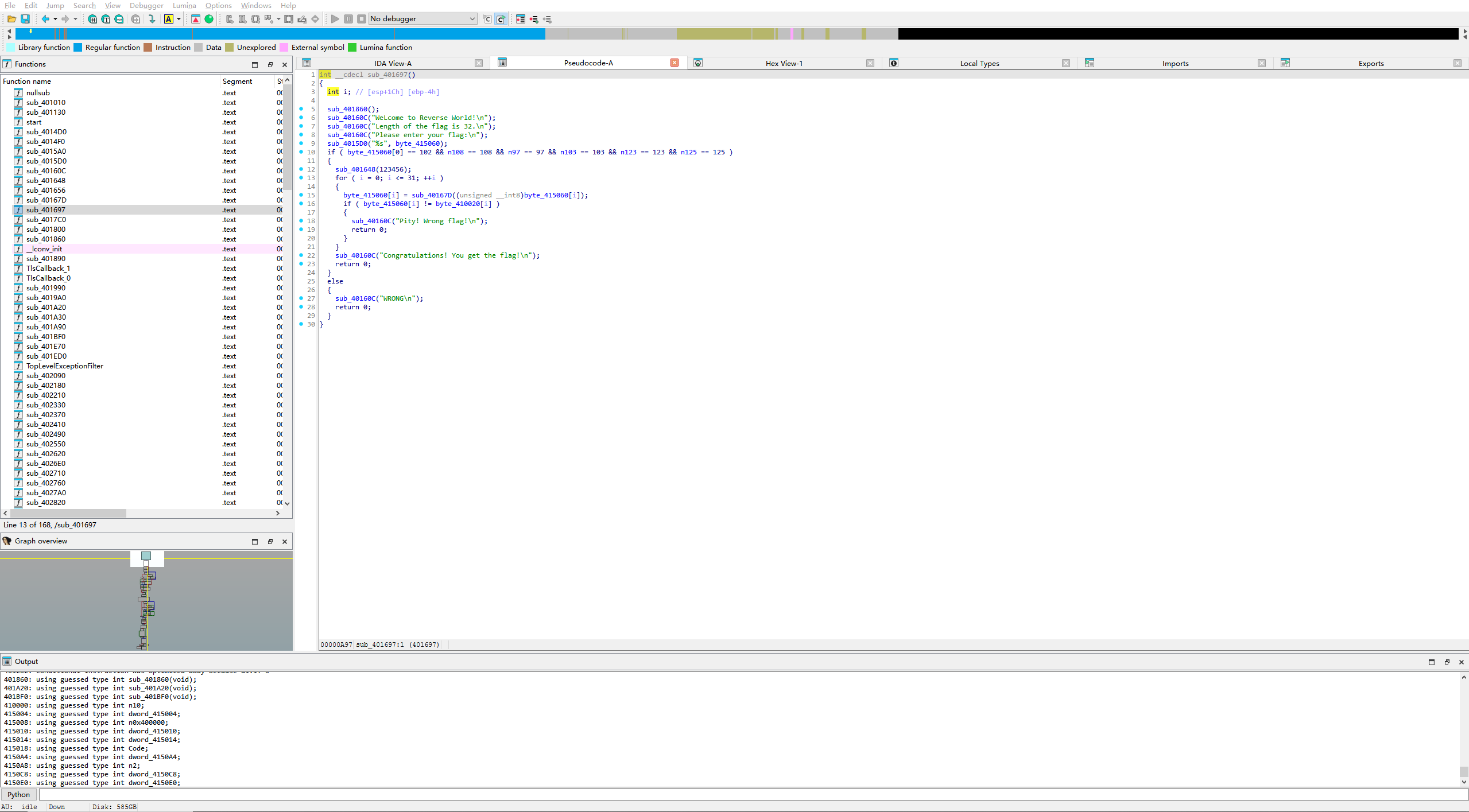Click the Save database floppy icon
This screenshot has height=812, width=1469.
pos(25,19)
